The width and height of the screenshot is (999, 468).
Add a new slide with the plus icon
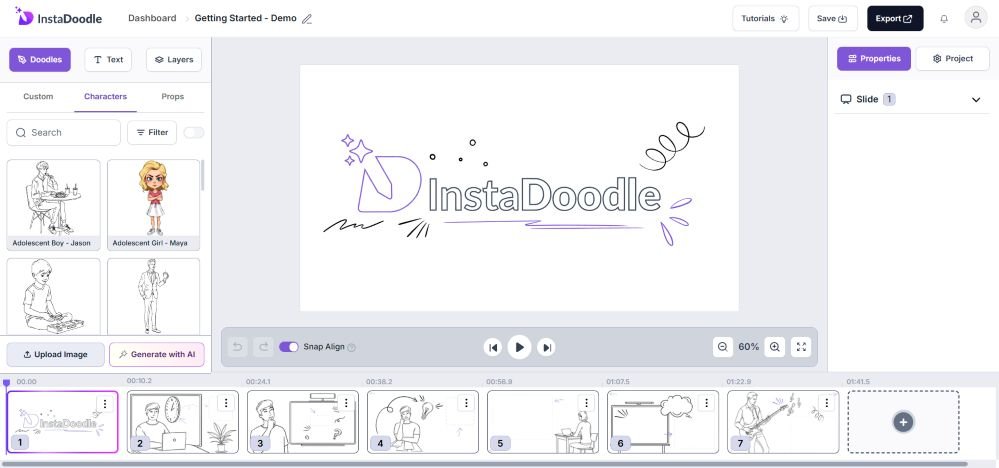(903, 422)
